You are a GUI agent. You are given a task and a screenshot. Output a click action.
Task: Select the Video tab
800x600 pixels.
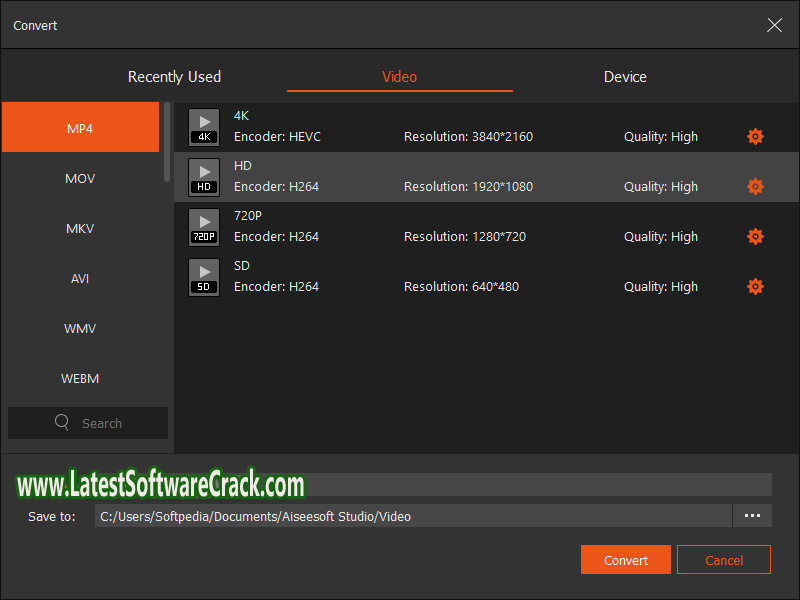point(399,77)
